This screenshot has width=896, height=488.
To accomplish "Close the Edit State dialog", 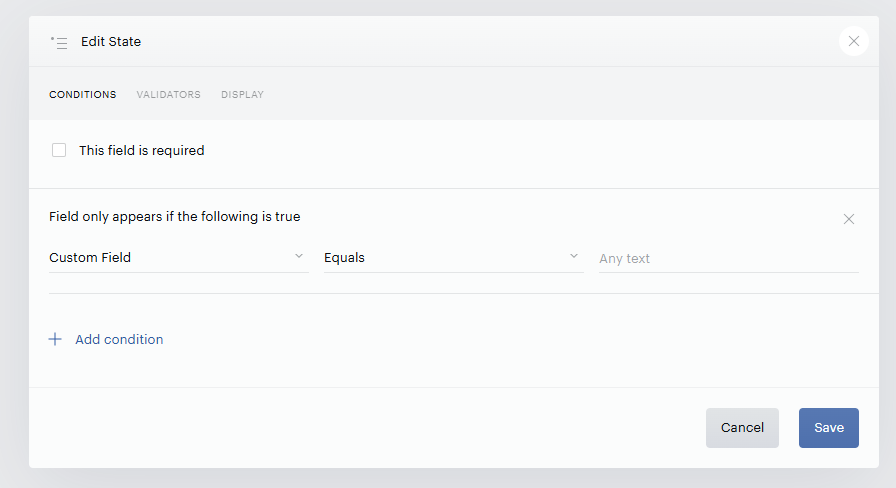I will coord(854,41).
